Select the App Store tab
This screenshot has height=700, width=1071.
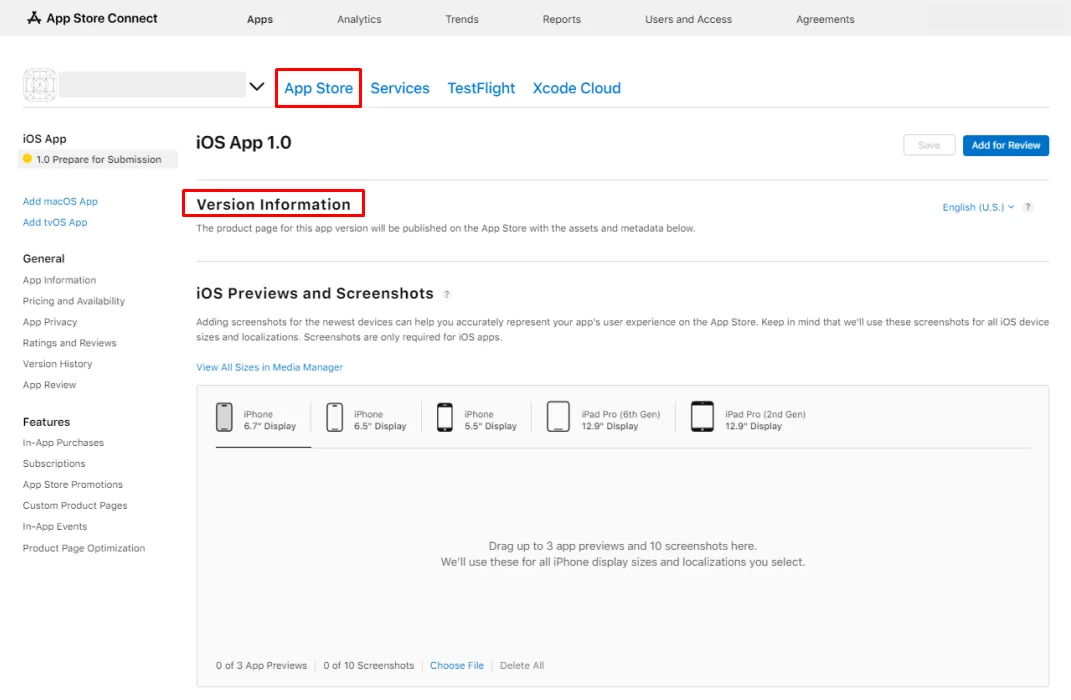pyautogui.click(x=318, y=88)
